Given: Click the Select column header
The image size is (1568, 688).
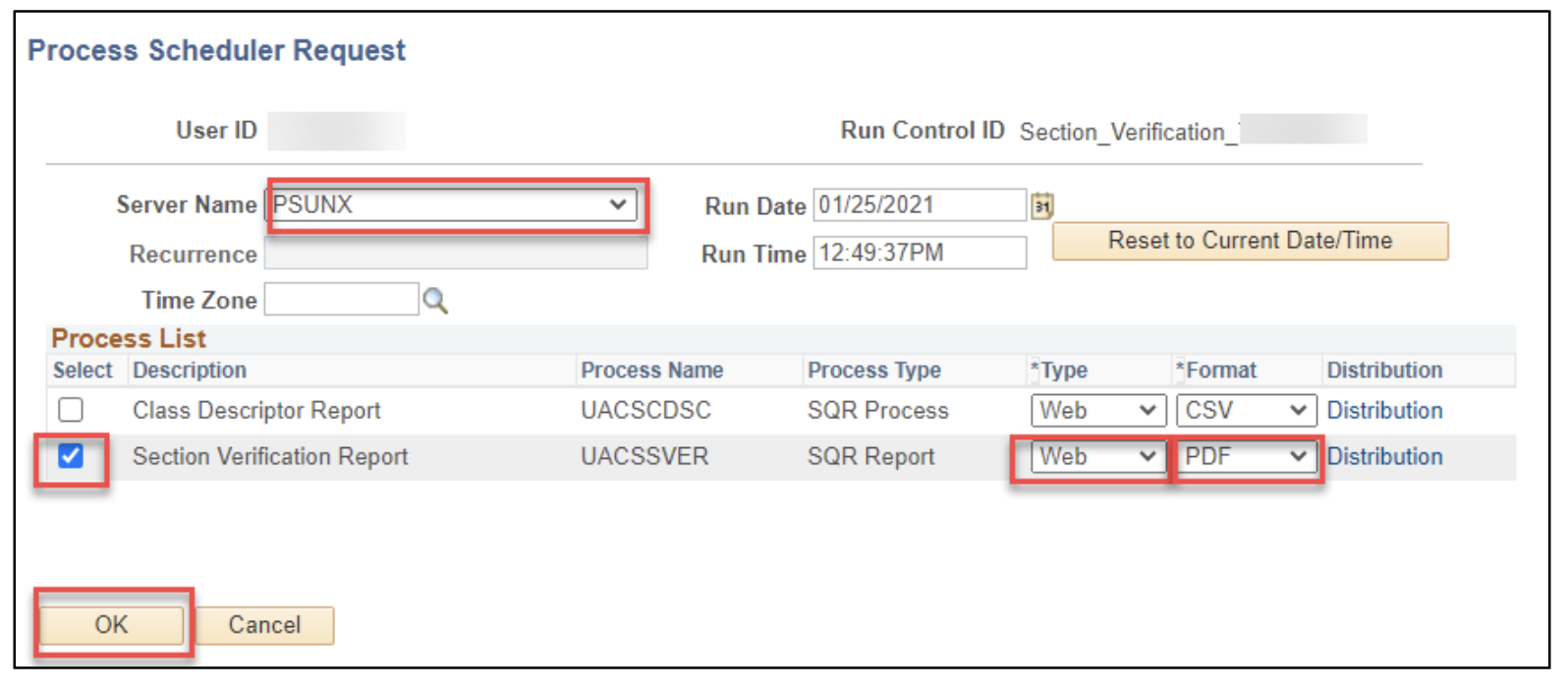Looking at the screenshot, I should (83, 371).
